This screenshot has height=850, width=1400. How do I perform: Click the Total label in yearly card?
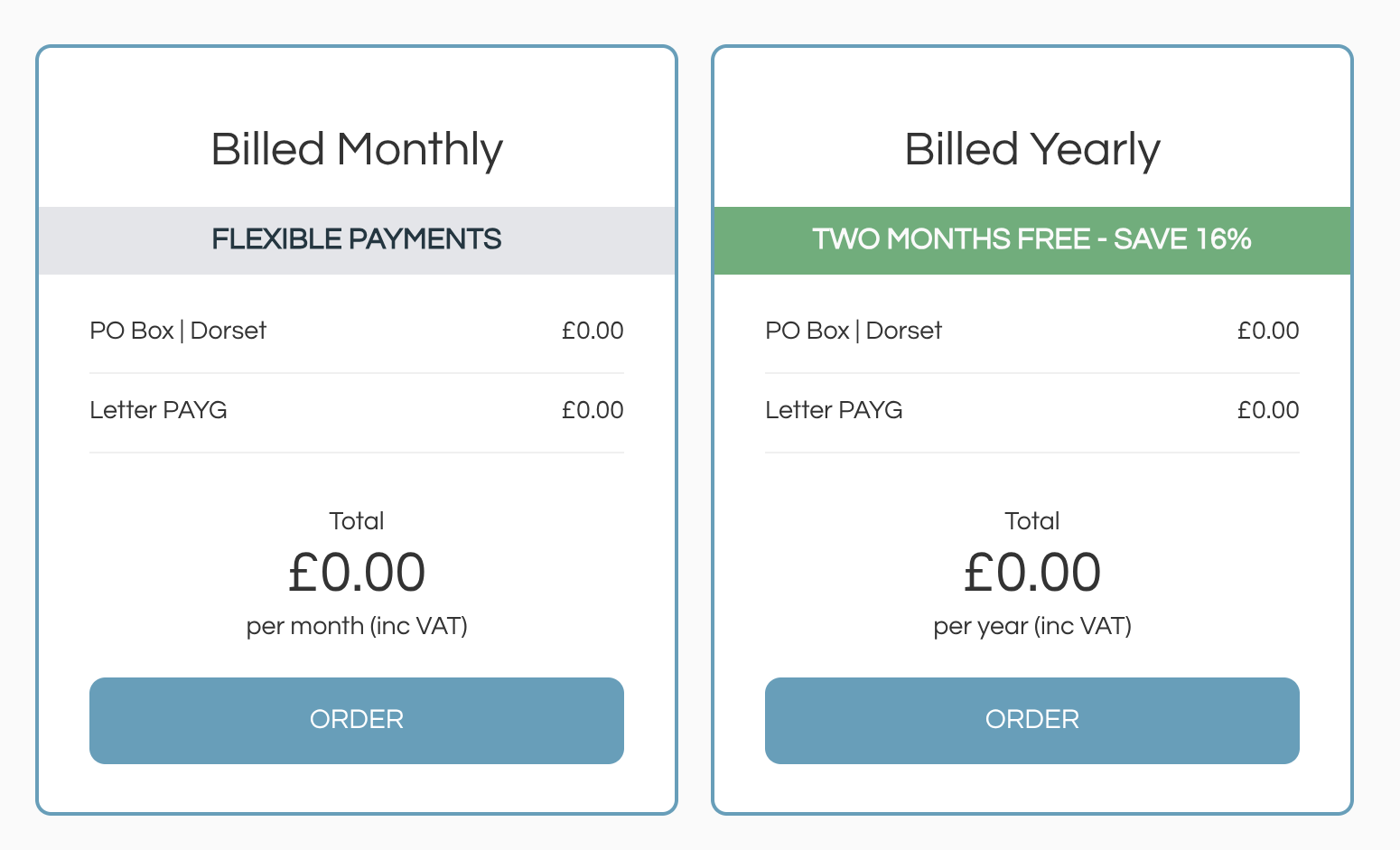point(1031,521)
